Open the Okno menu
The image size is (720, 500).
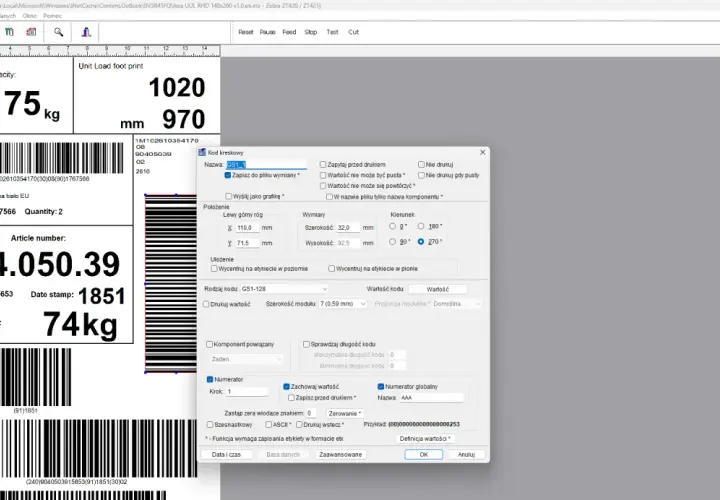pyautogui.click(x=29, y=16)
